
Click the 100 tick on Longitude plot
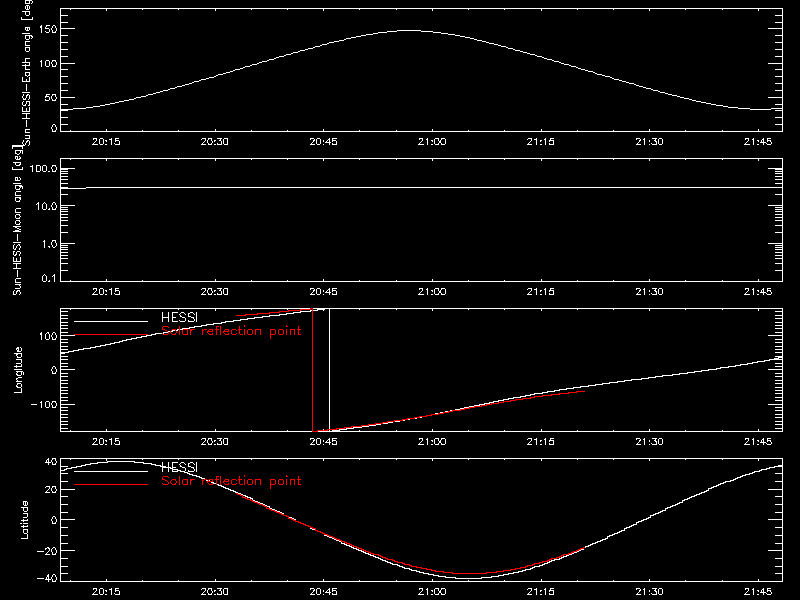(48, 336)
